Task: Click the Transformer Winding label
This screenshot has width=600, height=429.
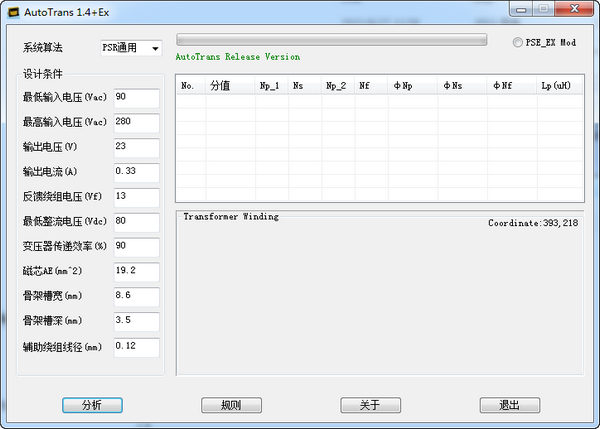Action: [x=231, y=217]
